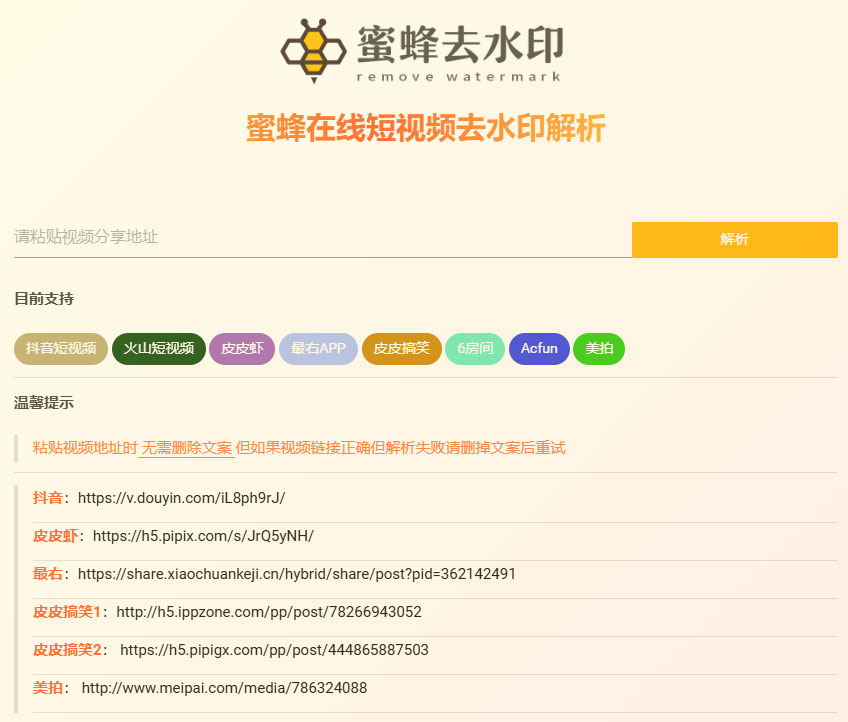This screenshot has height=722, width=848.
Task: Click the 蜜蜂去水印 logo text
Action: [x=460, y=44]
